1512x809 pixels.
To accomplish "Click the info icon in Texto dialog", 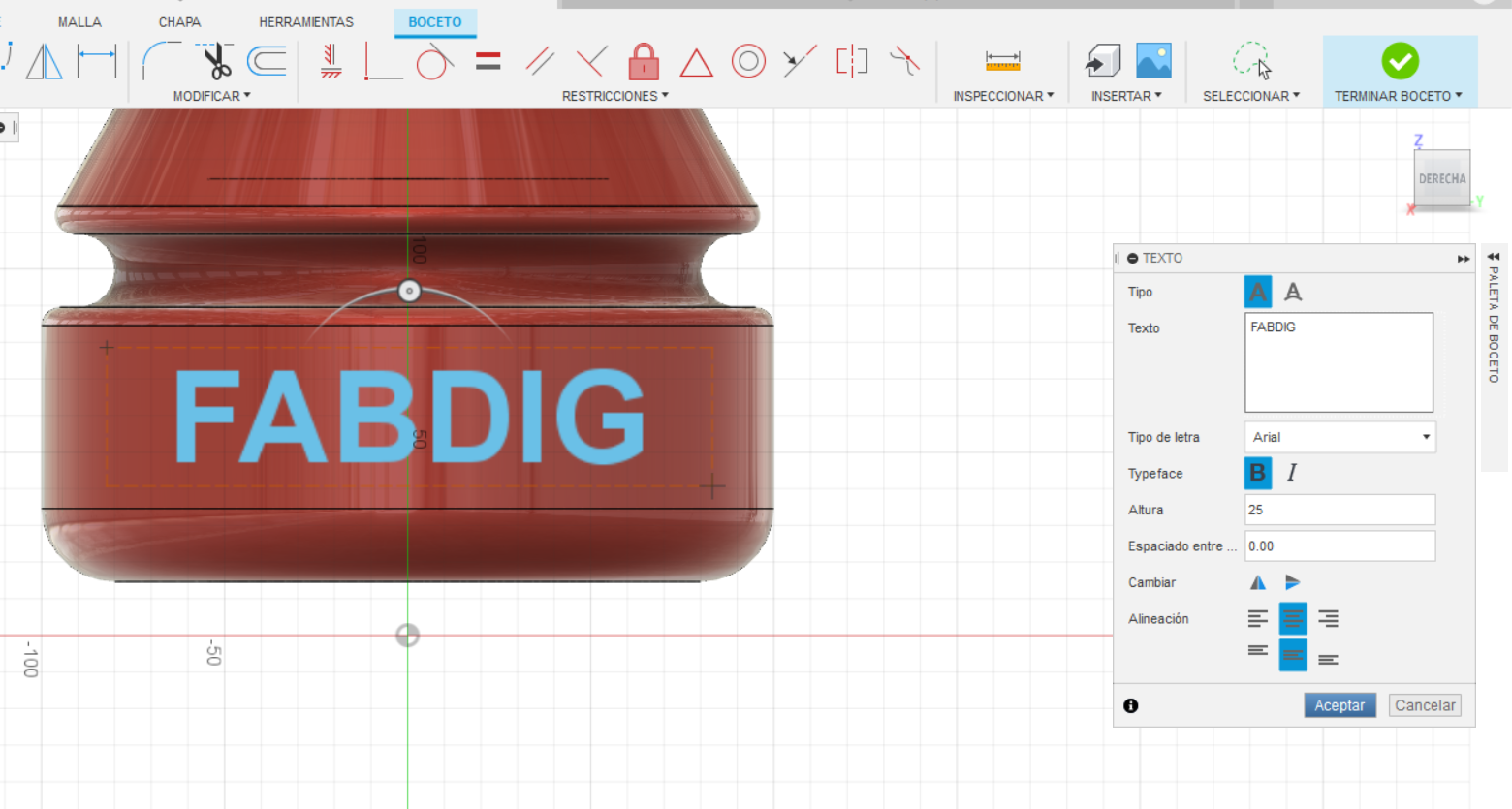I will pyautogui.click(x=1130, y=705).
